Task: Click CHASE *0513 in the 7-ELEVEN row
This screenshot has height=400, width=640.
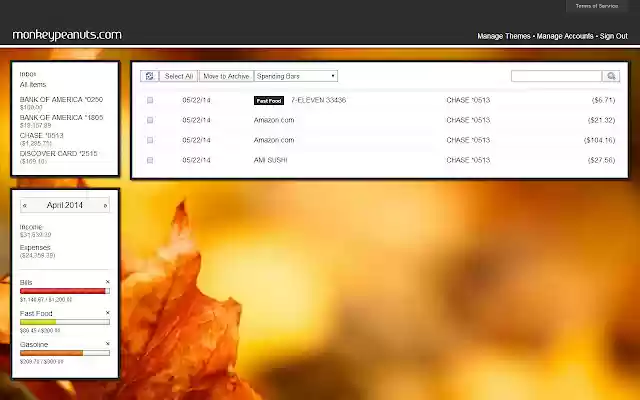Action: pos(468,100)
